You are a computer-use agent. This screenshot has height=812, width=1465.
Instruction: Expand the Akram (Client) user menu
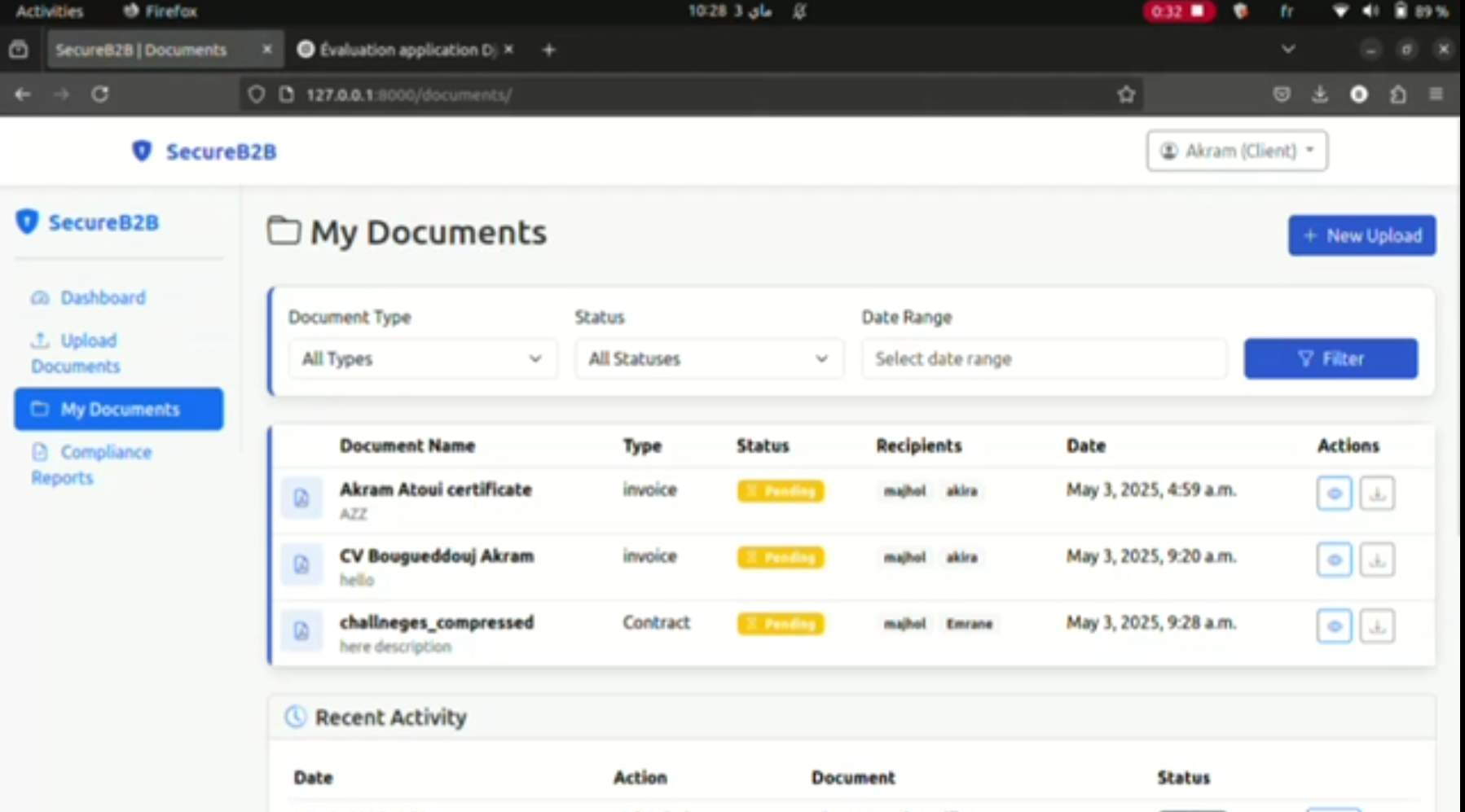[x=1237, y=151]
